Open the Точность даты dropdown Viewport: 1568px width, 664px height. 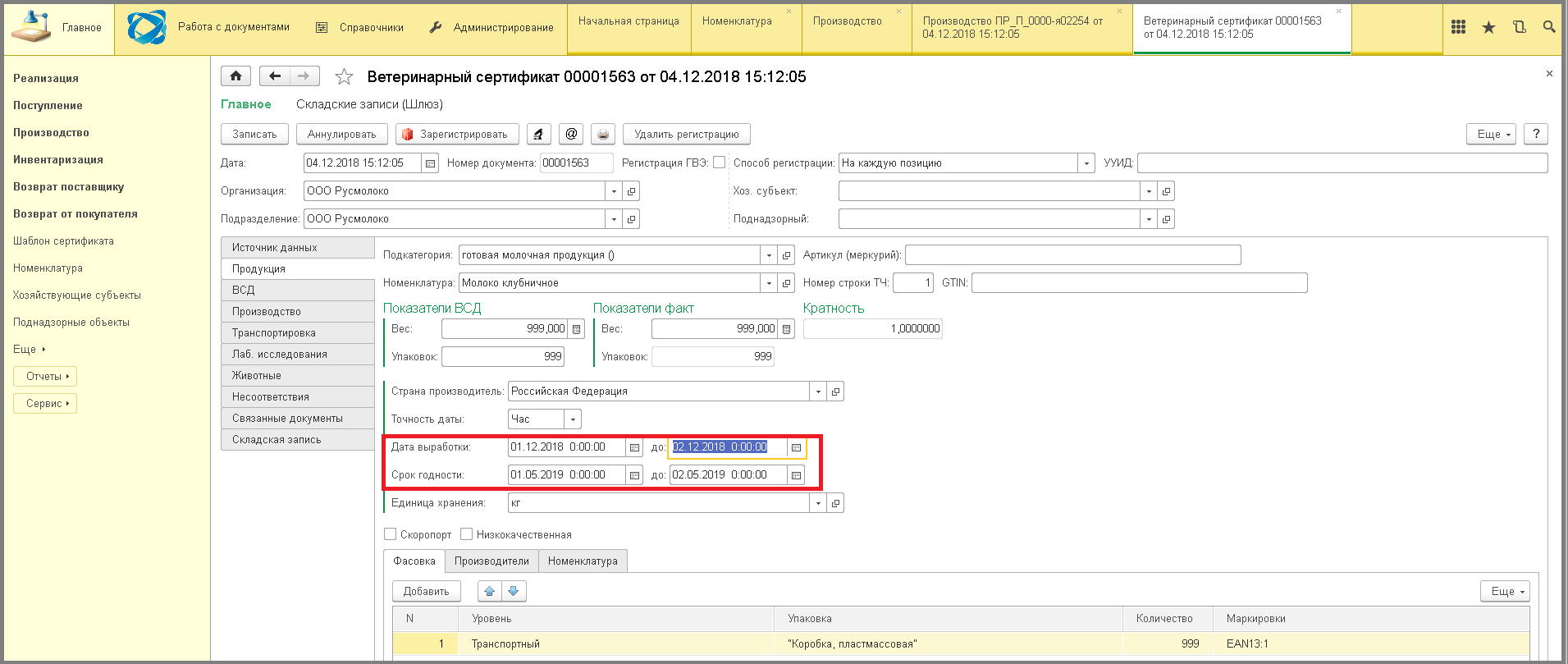[x=573, y=419]
